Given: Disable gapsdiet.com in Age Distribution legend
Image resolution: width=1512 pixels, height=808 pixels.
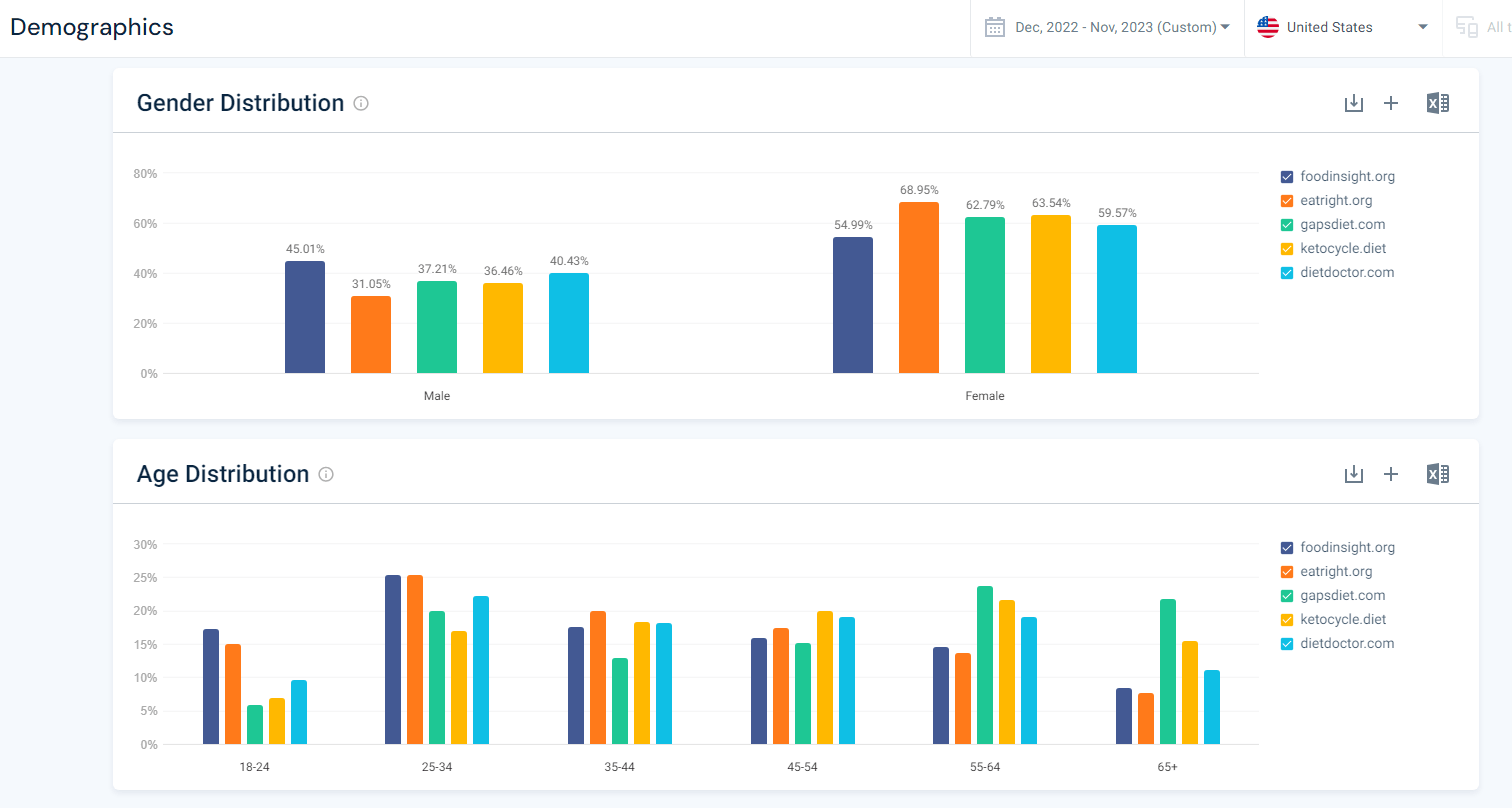Looking at the screenshot, I should click(x=1287, y=596).
